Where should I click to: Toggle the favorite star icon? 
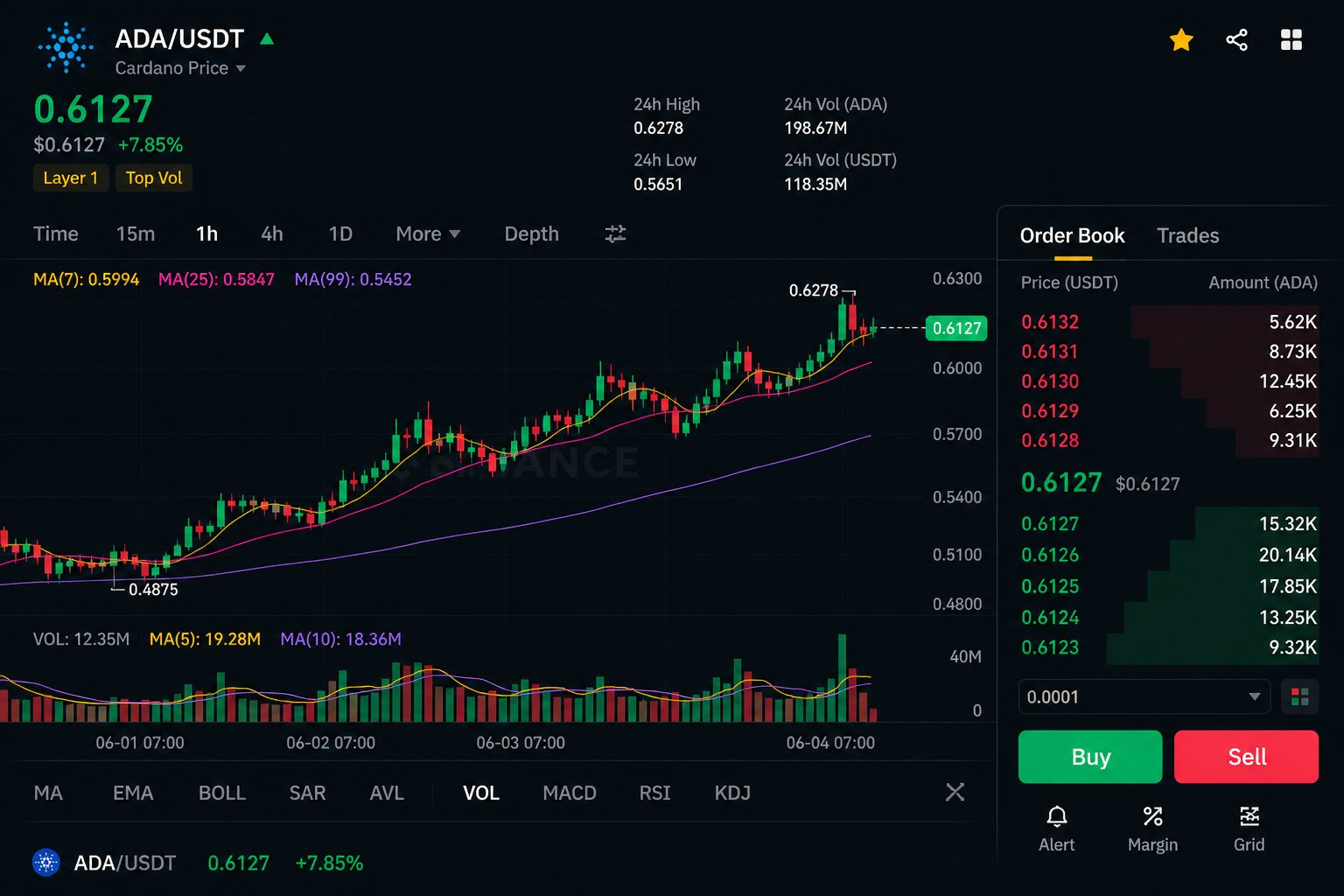(x=1181, y=39)
